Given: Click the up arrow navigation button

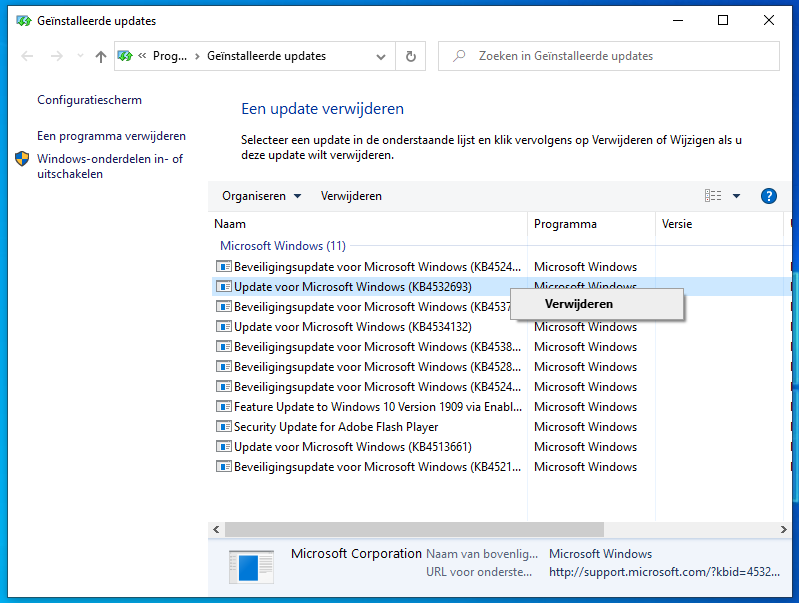Looking at the screenshot, I should pyautogui.click(x=100, y=57).
